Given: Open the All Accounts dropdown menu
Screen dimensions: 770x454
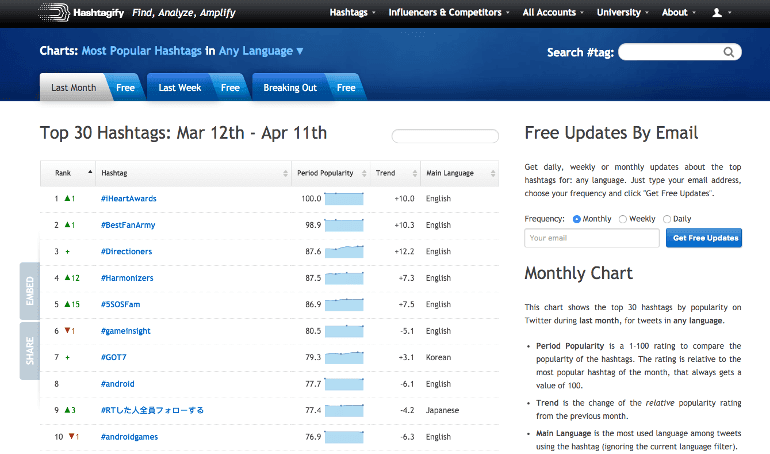Looking at the screenshot, I should pos(553,13).
